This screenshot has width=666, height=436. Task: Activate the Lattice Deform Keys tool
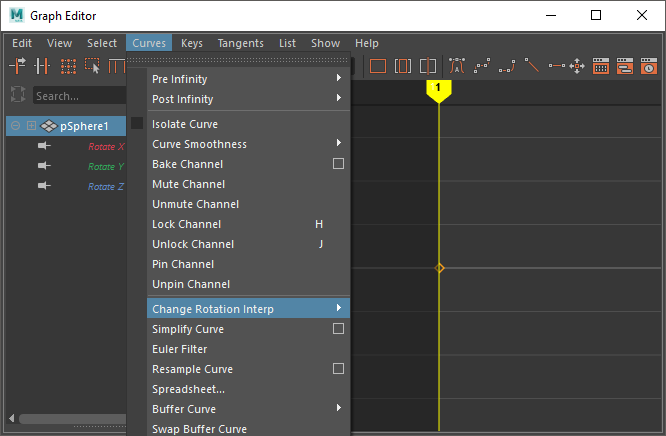(x=68, y=66)
